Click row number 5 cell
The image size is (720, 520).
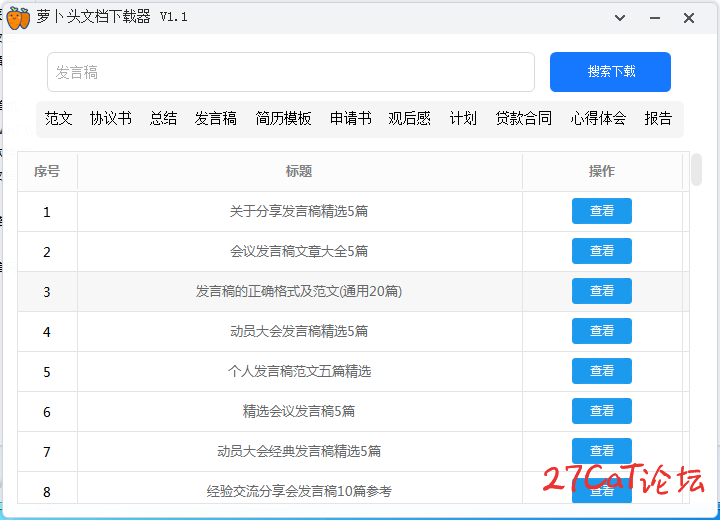click(47, 372)
